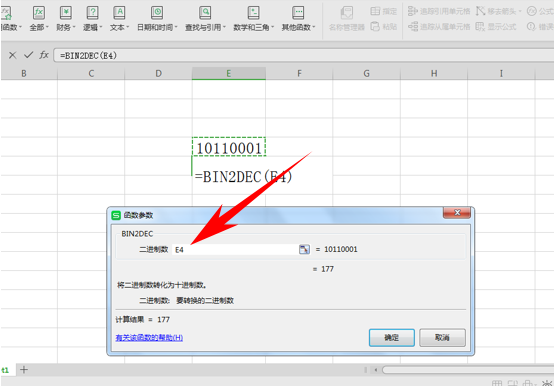Open the 文本 (Text) functions icon
The height and width of the screenshot is (387, 554).
pyautogui.click(x=119, y=13)
